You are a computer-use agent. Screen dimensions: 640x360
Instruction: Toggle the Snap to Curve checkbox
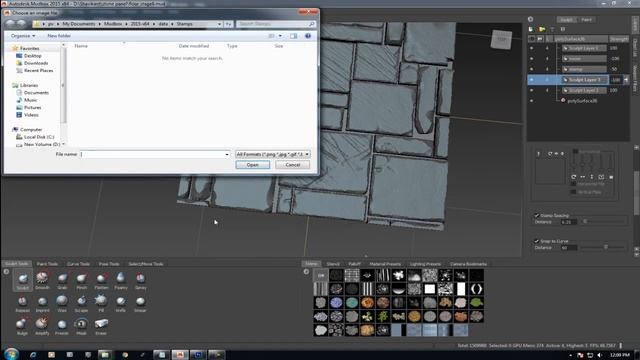[x=537, y=241]
